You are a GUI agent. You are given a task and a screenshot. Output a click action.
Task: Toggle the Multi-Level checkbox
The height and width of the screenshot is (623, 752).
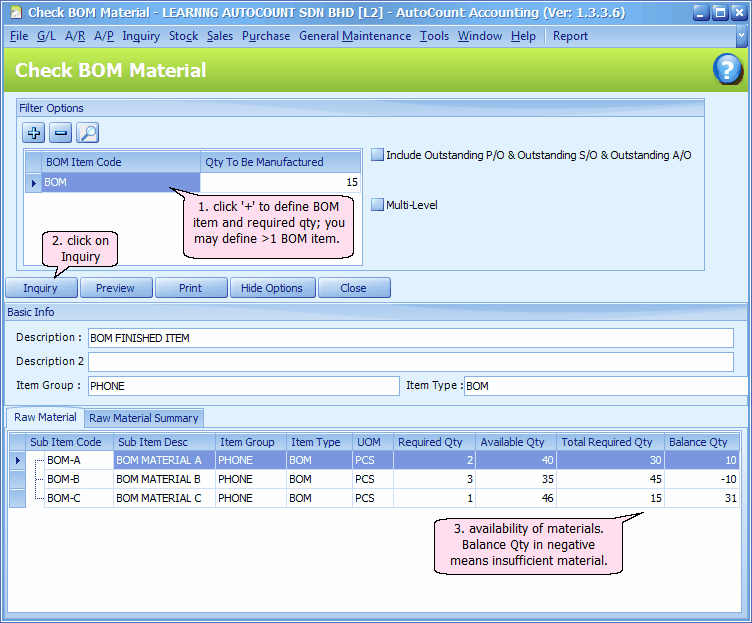pyautogui.click(x=377, y=205)
